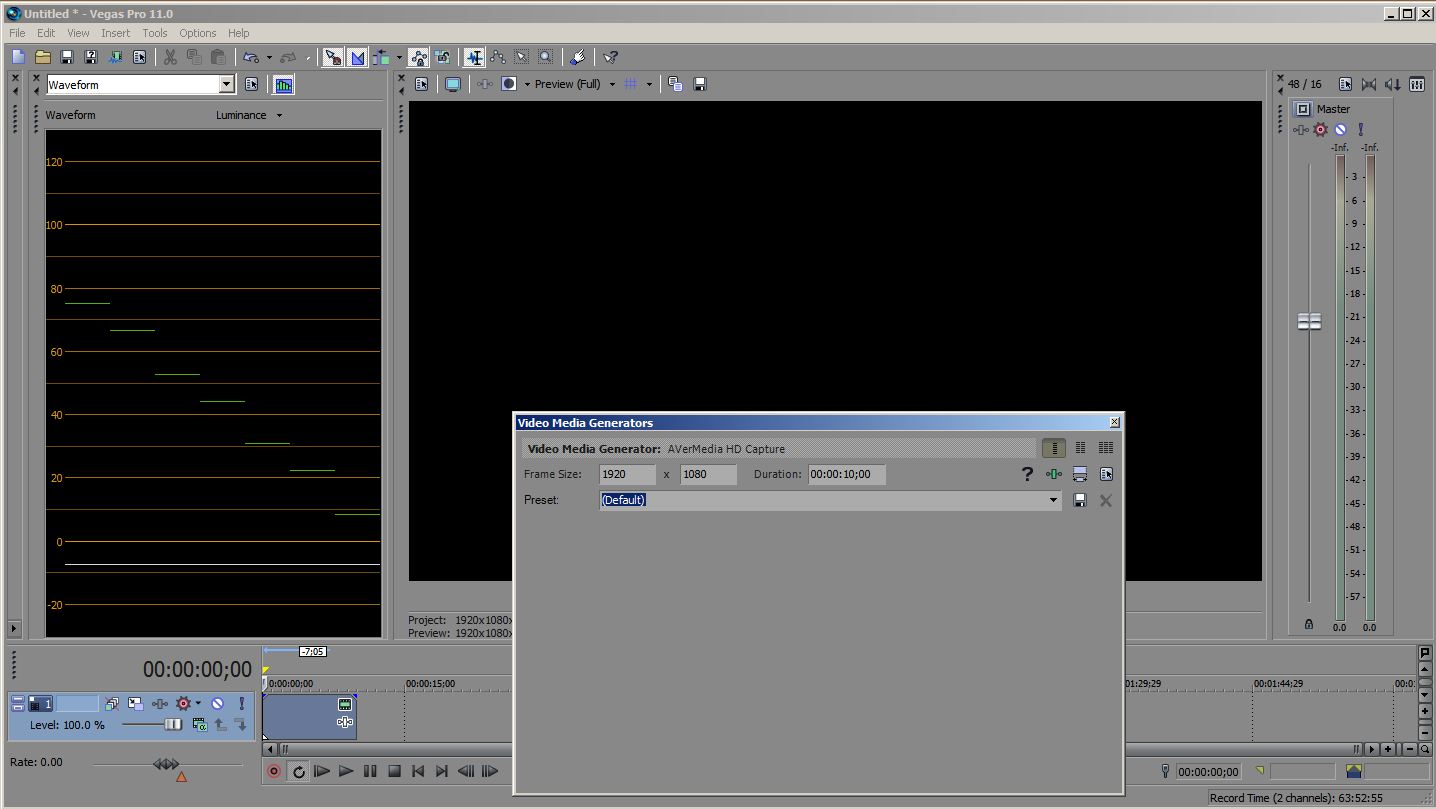Copy the preview snapshot to clipboard
The height and width of the screenshot is (809, 1436).
point(675,84)
